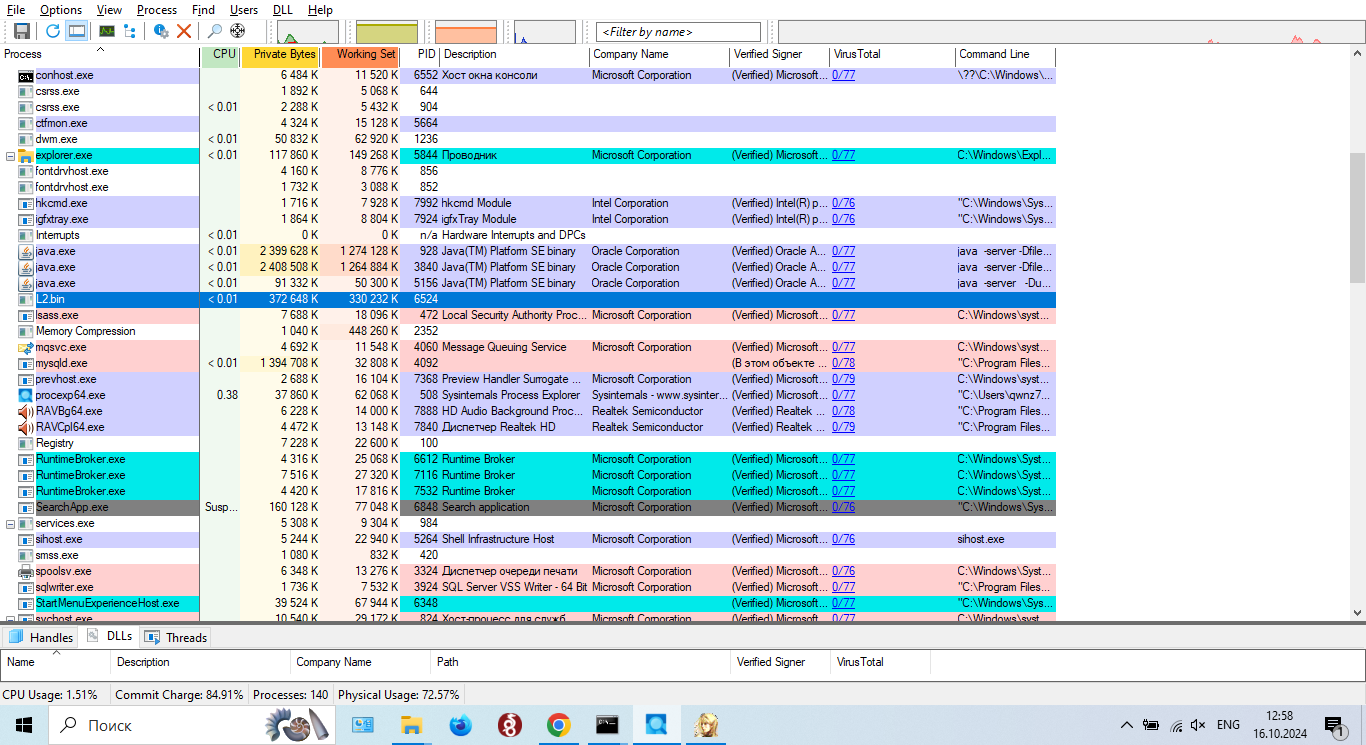Click the Find handle magnifier icon
The image size is (1366, 745).
coord(214,31)
